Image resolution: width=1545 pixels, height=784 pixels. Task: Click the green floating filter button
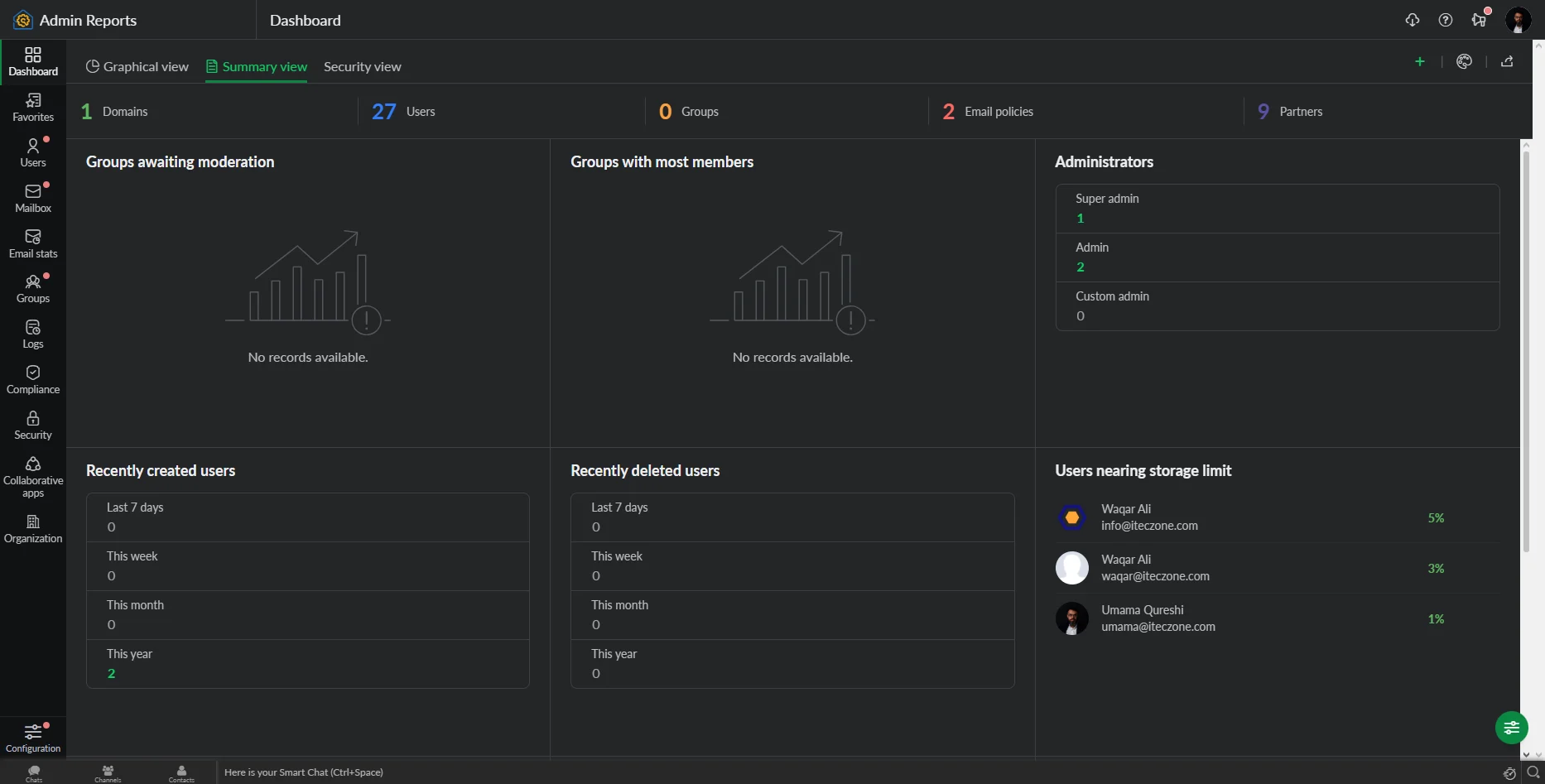1511,728
